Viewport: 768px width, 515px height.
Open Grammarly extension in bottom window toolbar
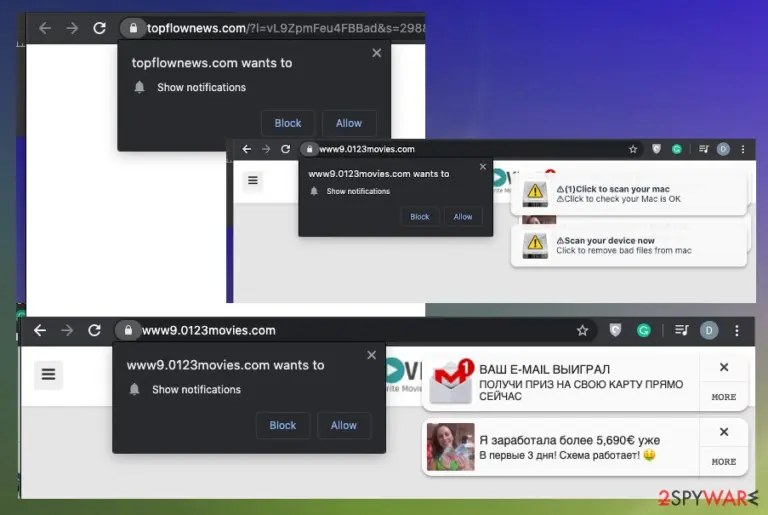(644, 331)
